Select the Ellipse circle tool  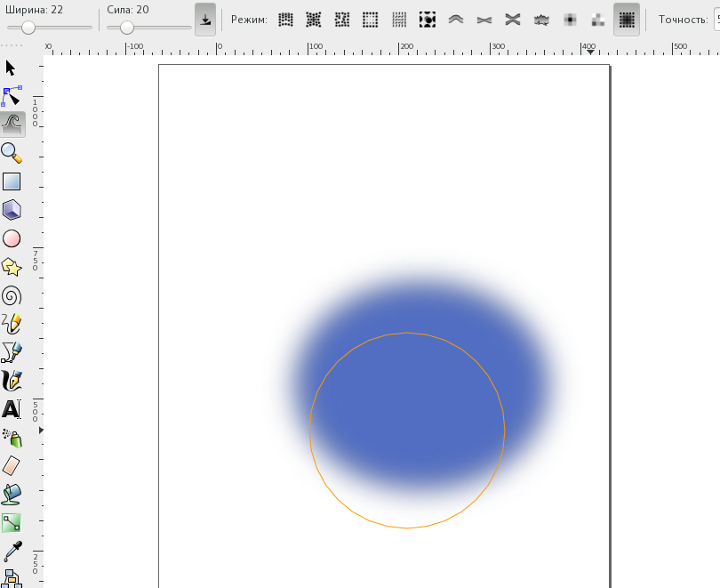point(11,239)
